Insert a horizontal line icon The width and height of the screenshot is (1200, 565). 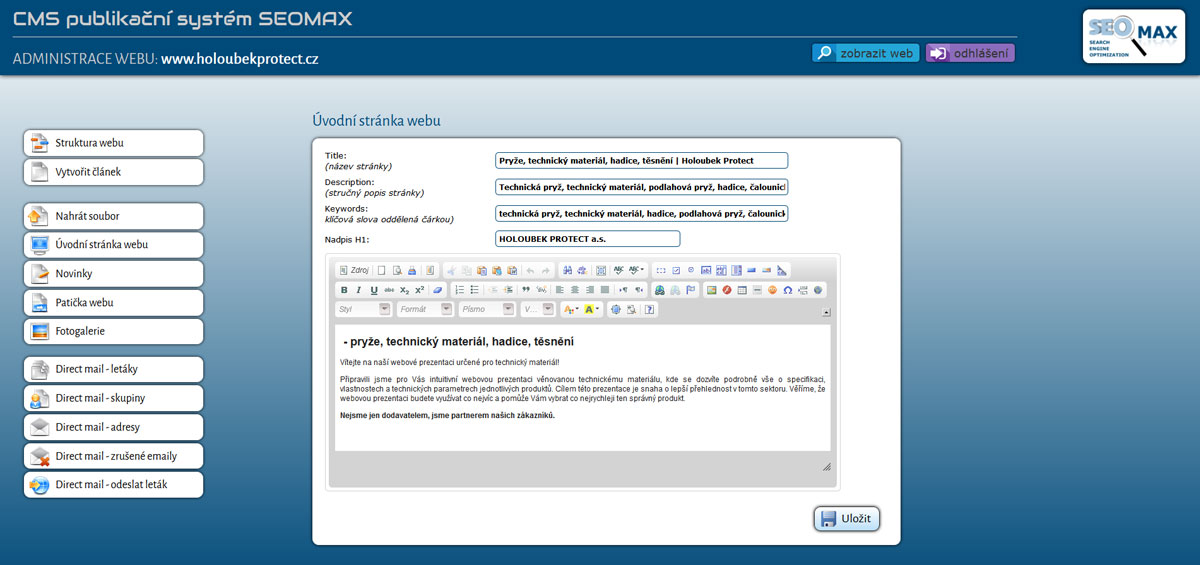point(757,290)
